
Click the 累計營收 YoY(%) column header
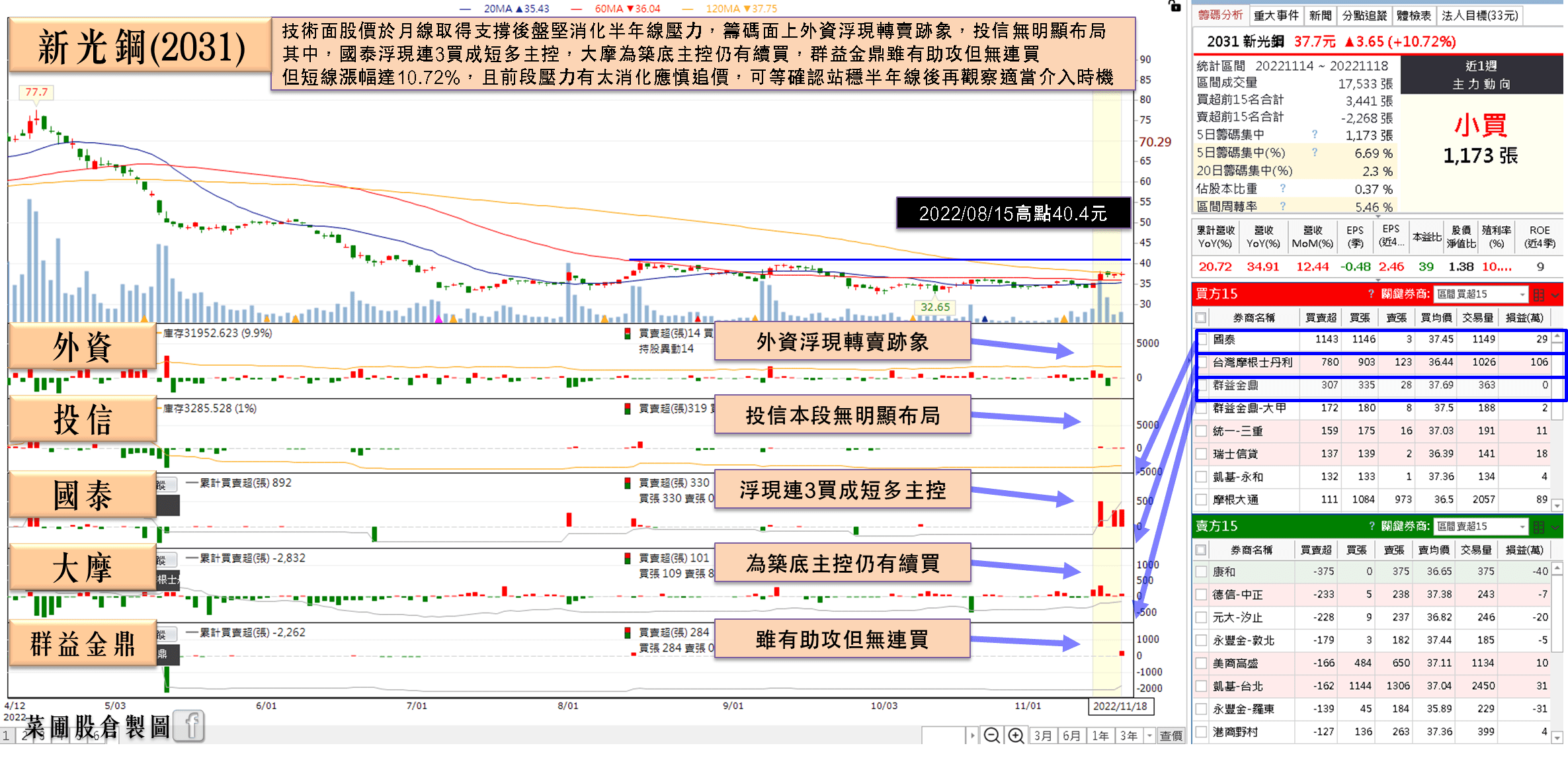click(x=1216, y=237)
